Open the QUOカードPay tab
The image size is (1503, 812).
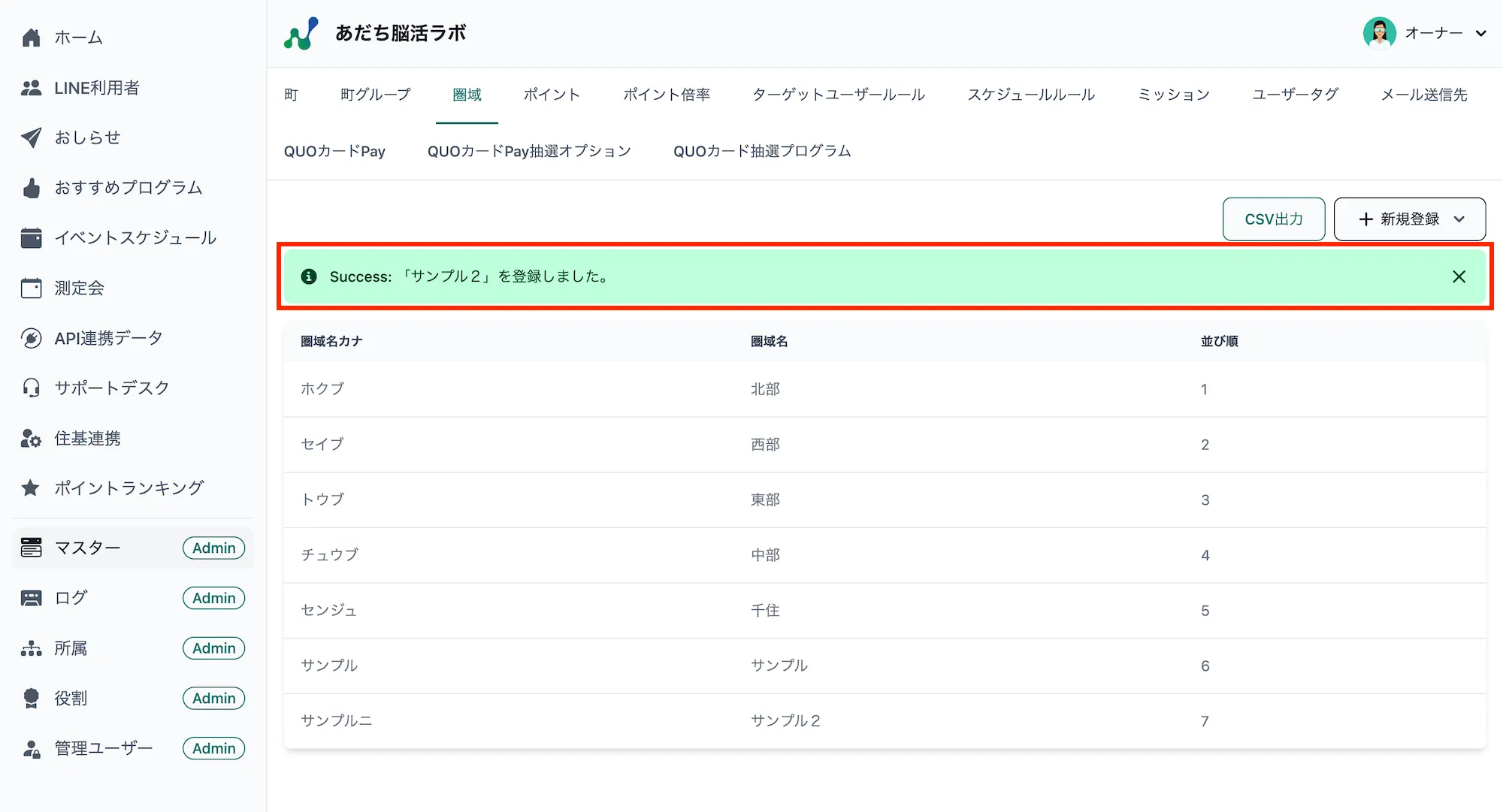pyautogui.click(x=335, y=150)
